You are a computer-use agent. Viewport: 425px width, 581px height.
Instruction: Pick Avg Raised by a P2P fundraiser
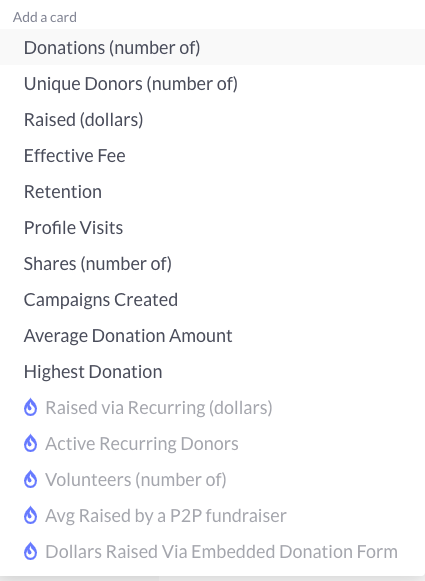[x=212, y=515]
